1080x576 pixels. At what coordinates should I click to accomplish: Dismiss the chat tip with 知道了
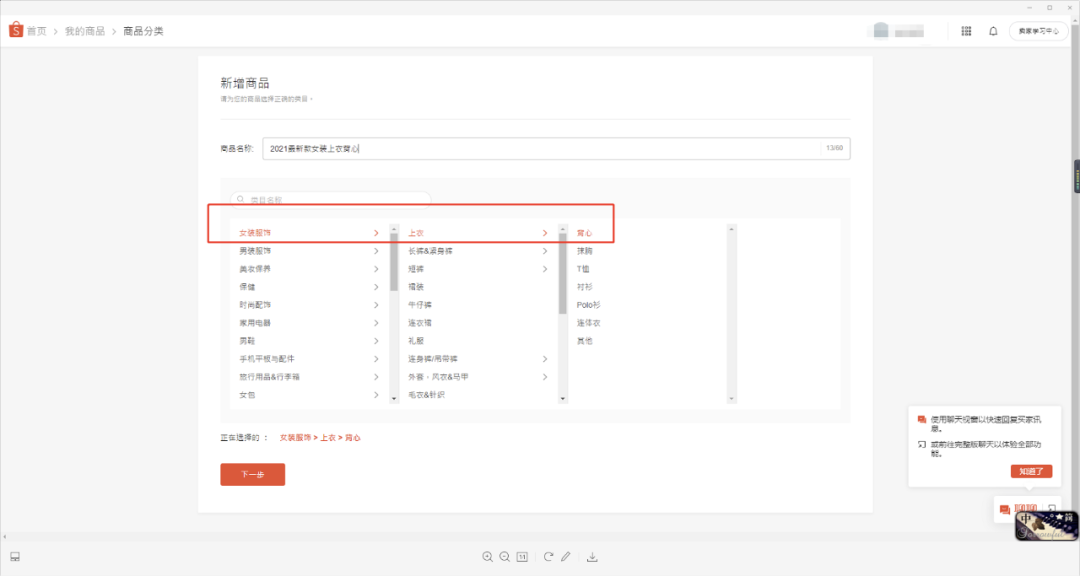1031,470
